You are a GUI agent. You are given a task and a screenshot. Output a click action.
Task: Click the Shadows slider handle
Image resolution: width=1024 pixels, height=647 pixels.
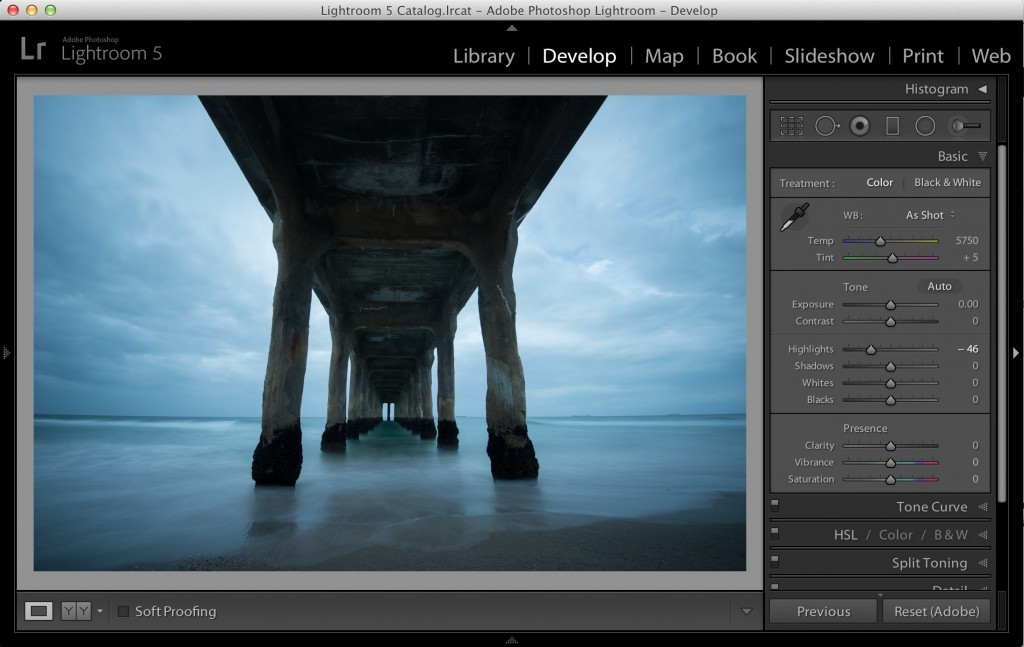890,367
